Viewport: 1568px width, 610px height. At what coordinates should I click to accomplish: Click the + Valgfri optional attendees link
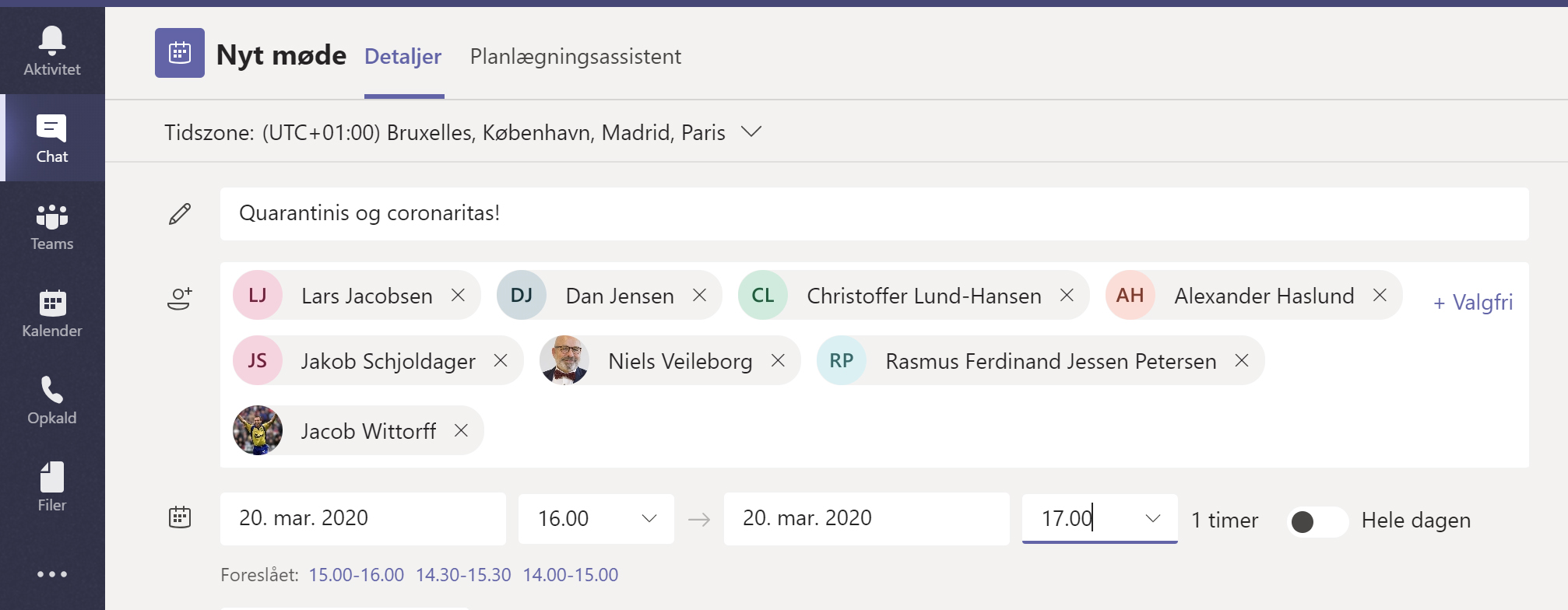tap(1473, 302)
